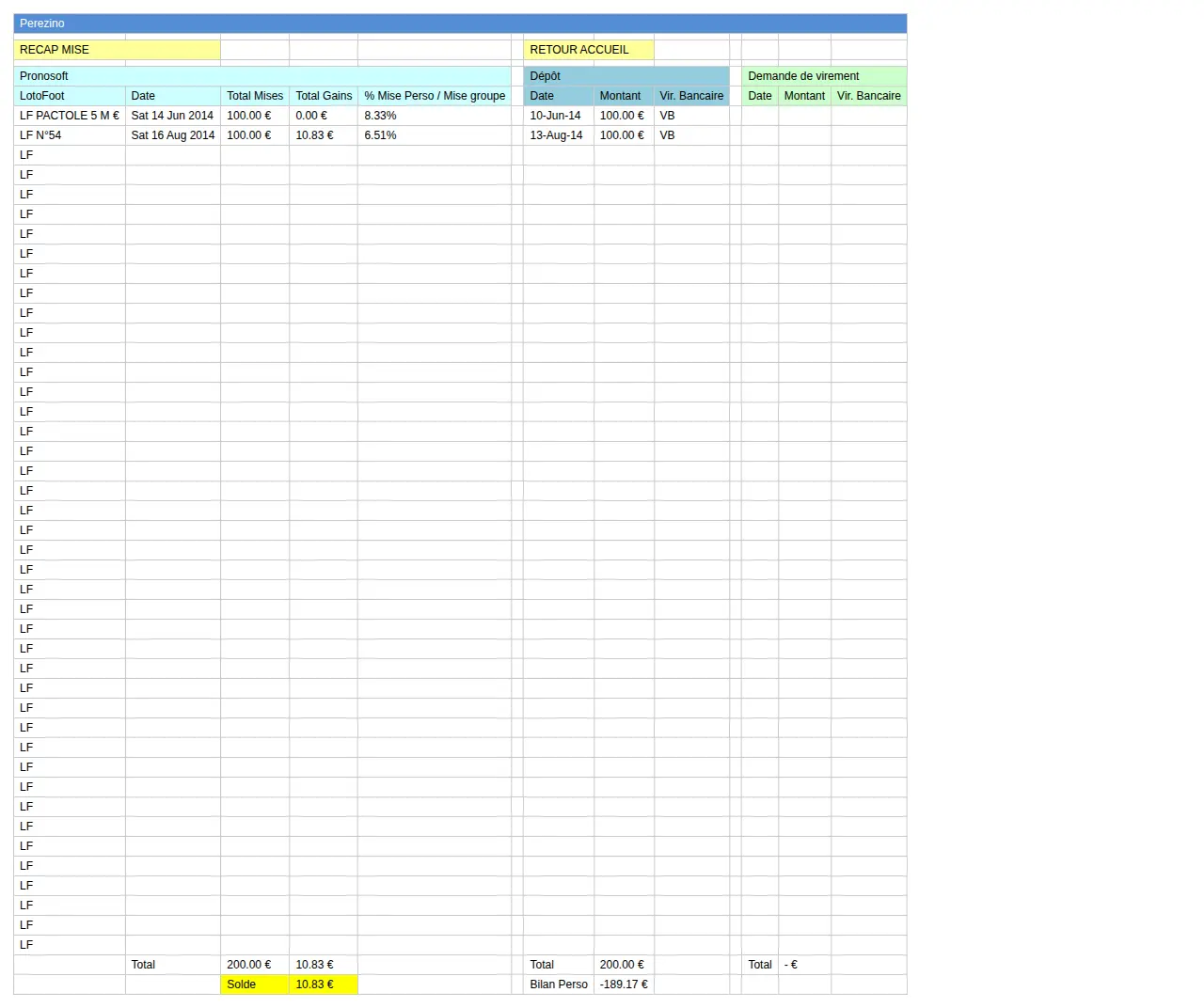Select the 13-Aug-14 deposit date cell
The height and width of the screenshot is (1008, 1204).
pyautogui.click(x=559, y=135)
